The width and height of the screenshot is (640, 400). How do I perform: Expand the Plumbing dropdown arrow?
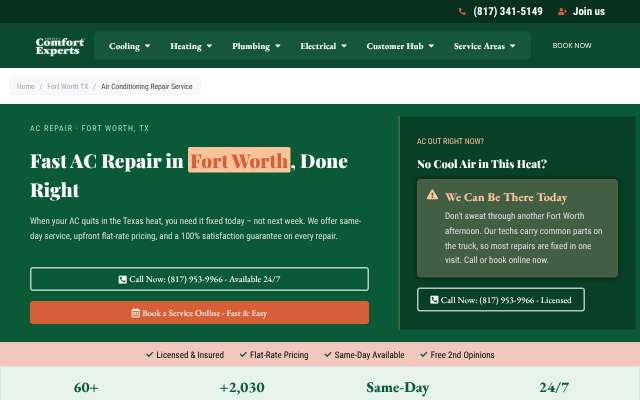tap(278, 46)
